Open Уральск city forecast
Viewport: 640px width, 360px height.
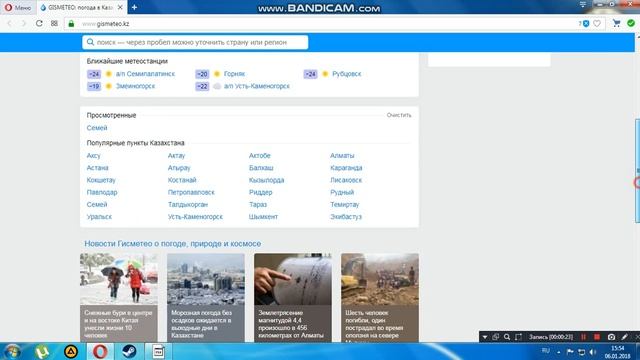(99, 217)
